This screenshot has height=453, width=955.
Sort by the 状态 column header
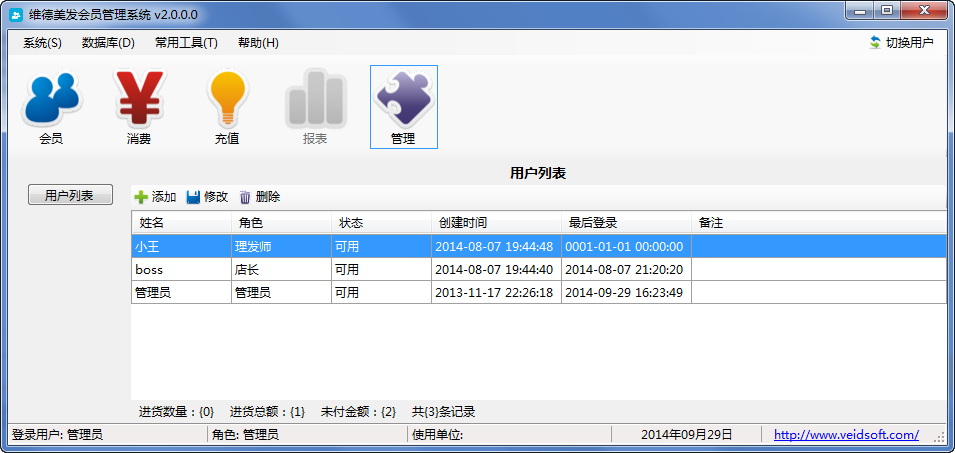point(381,223)
